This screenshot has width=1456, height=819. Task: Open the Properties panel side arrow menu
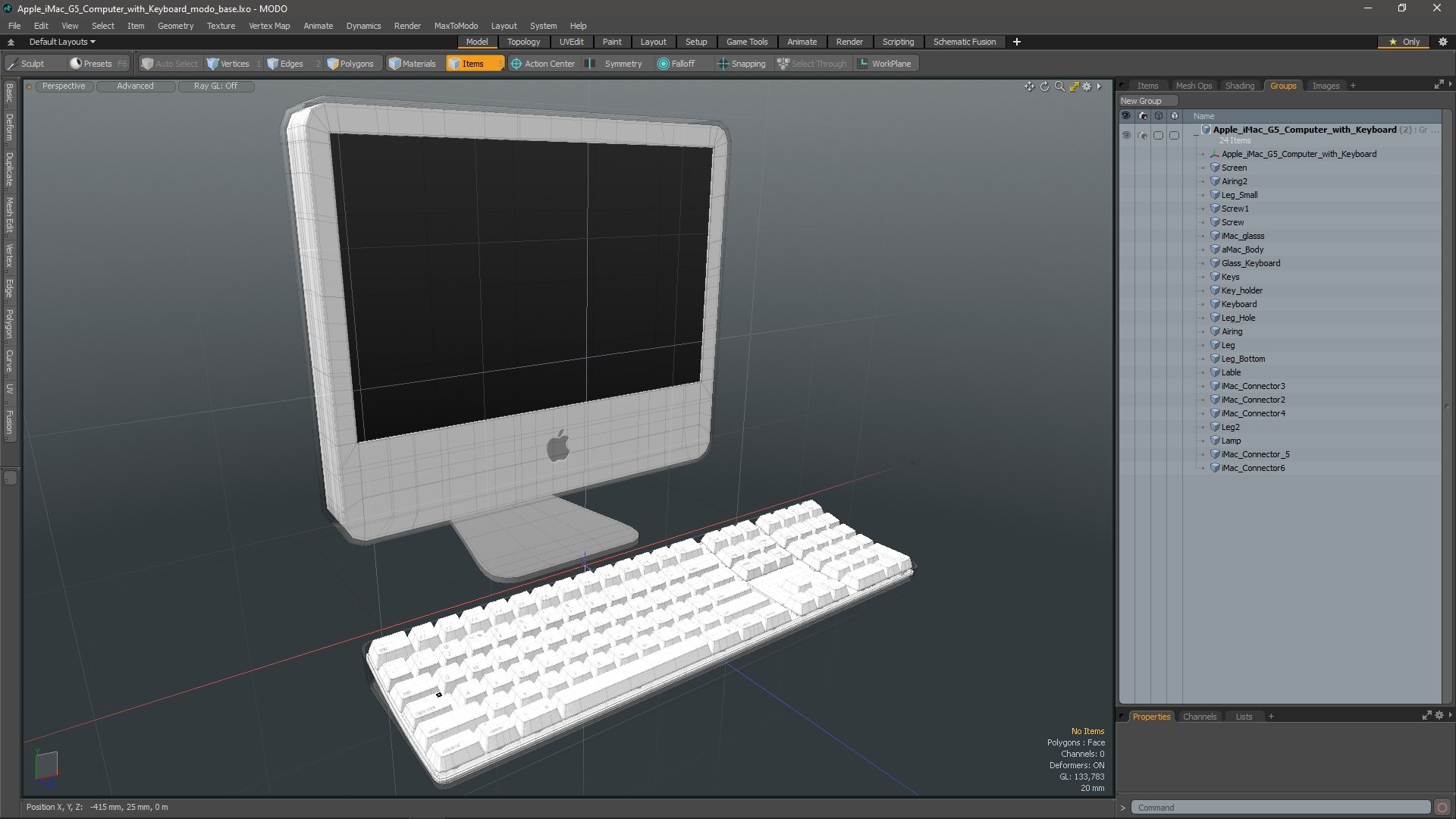tap(1450, 715)
